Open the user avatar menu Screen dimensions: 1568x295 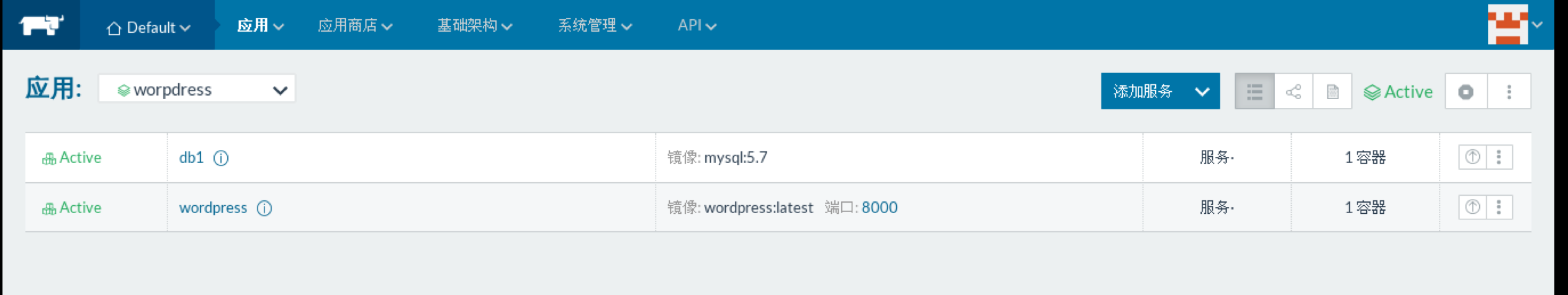tap(1515, 25)
